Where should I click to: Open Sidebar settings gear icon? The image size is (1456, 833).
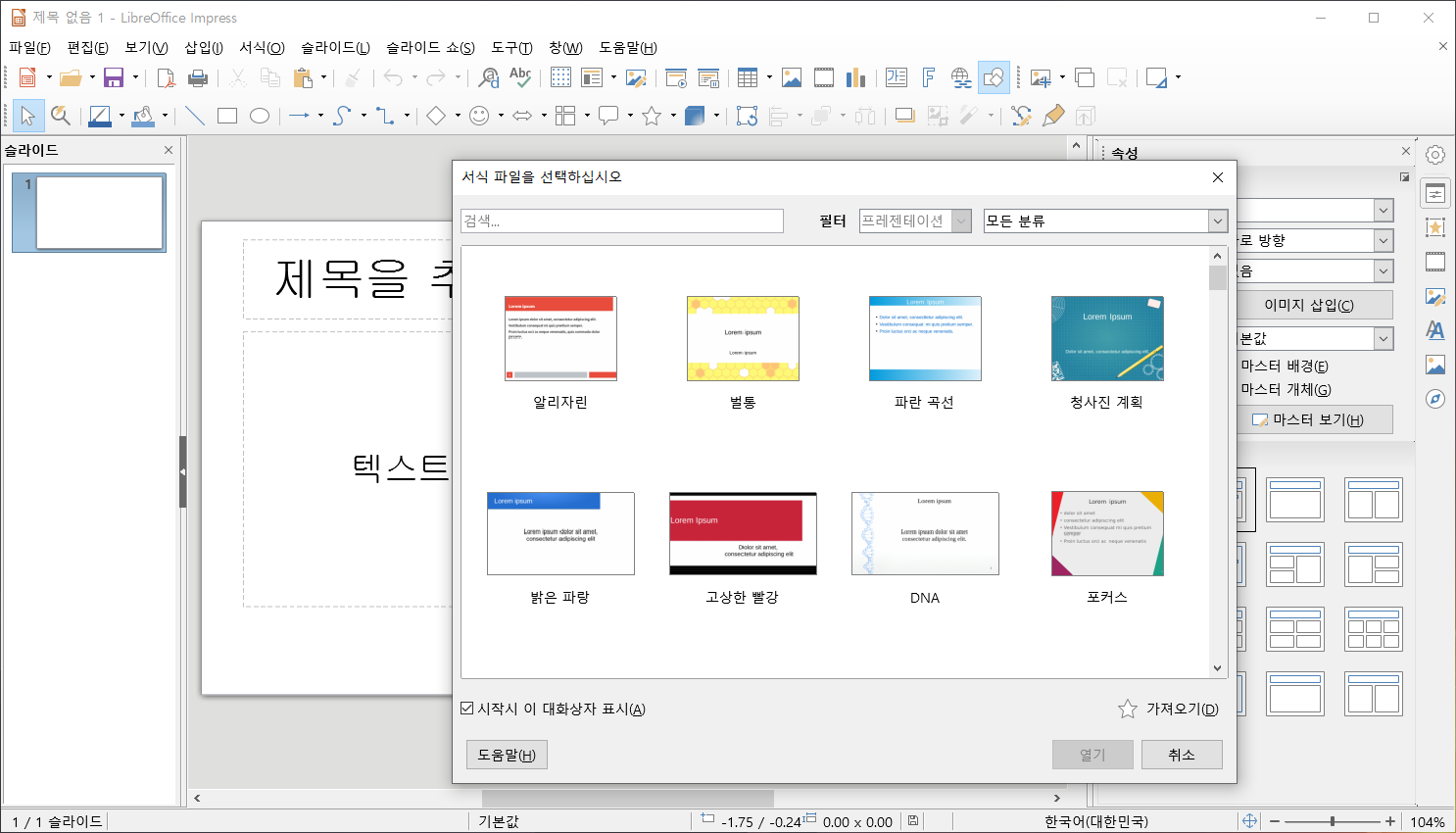point(1435,155)
